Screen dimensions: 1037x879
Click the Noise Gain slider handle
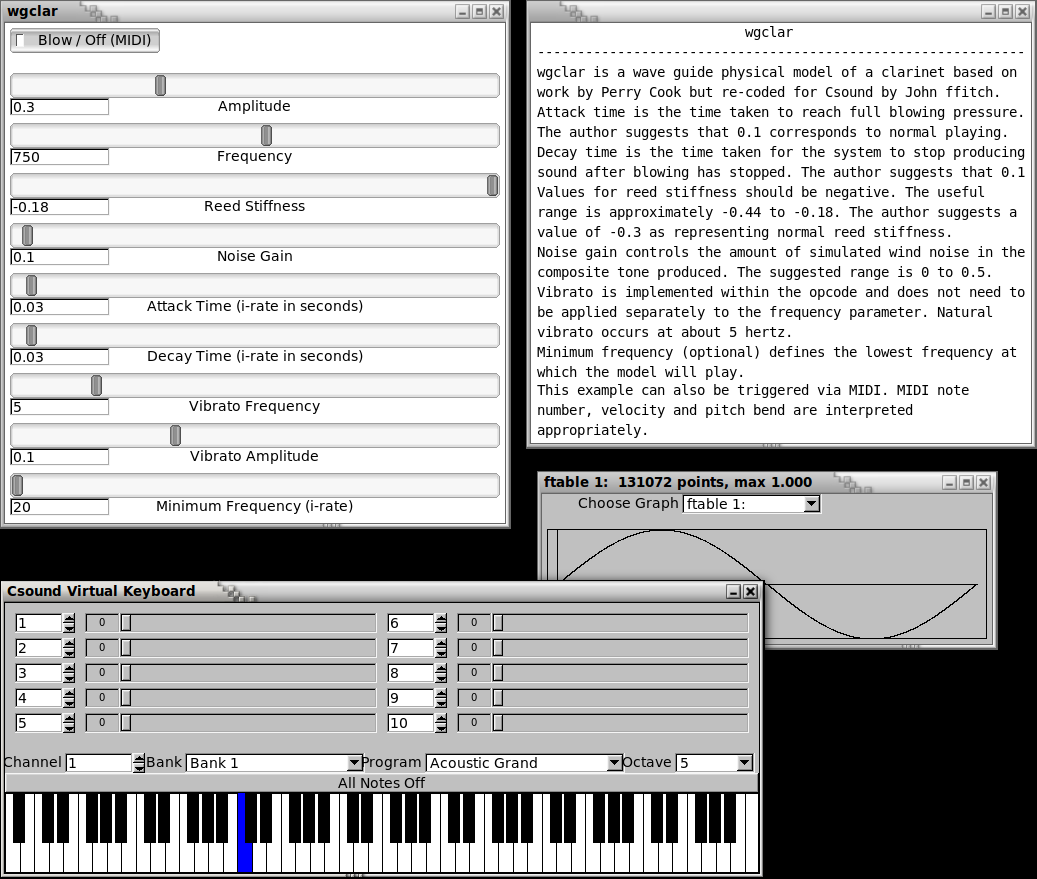pos(27,235)
